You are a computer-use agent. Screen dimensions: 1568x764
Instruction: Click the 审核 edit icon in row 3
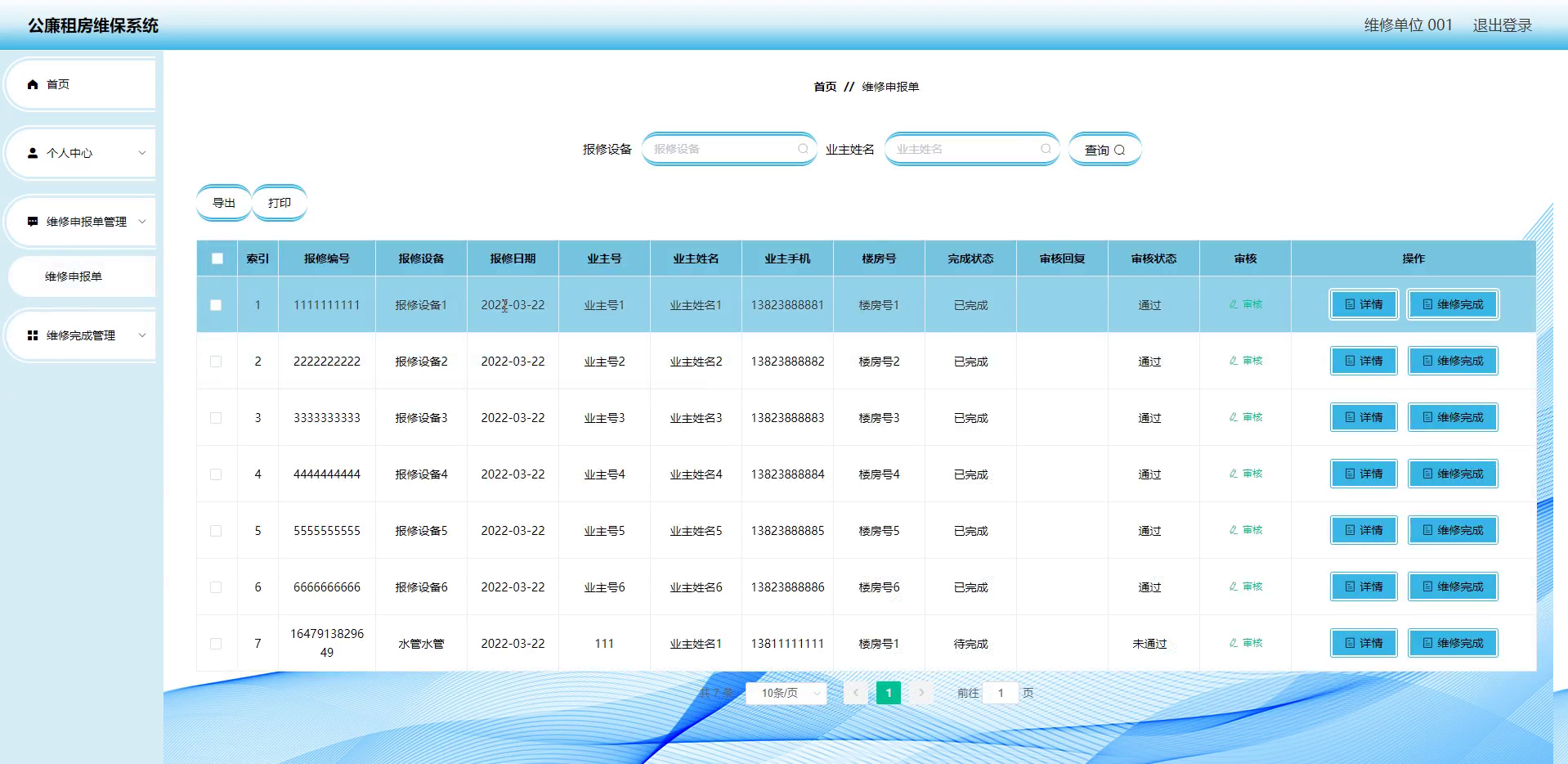1234,417
